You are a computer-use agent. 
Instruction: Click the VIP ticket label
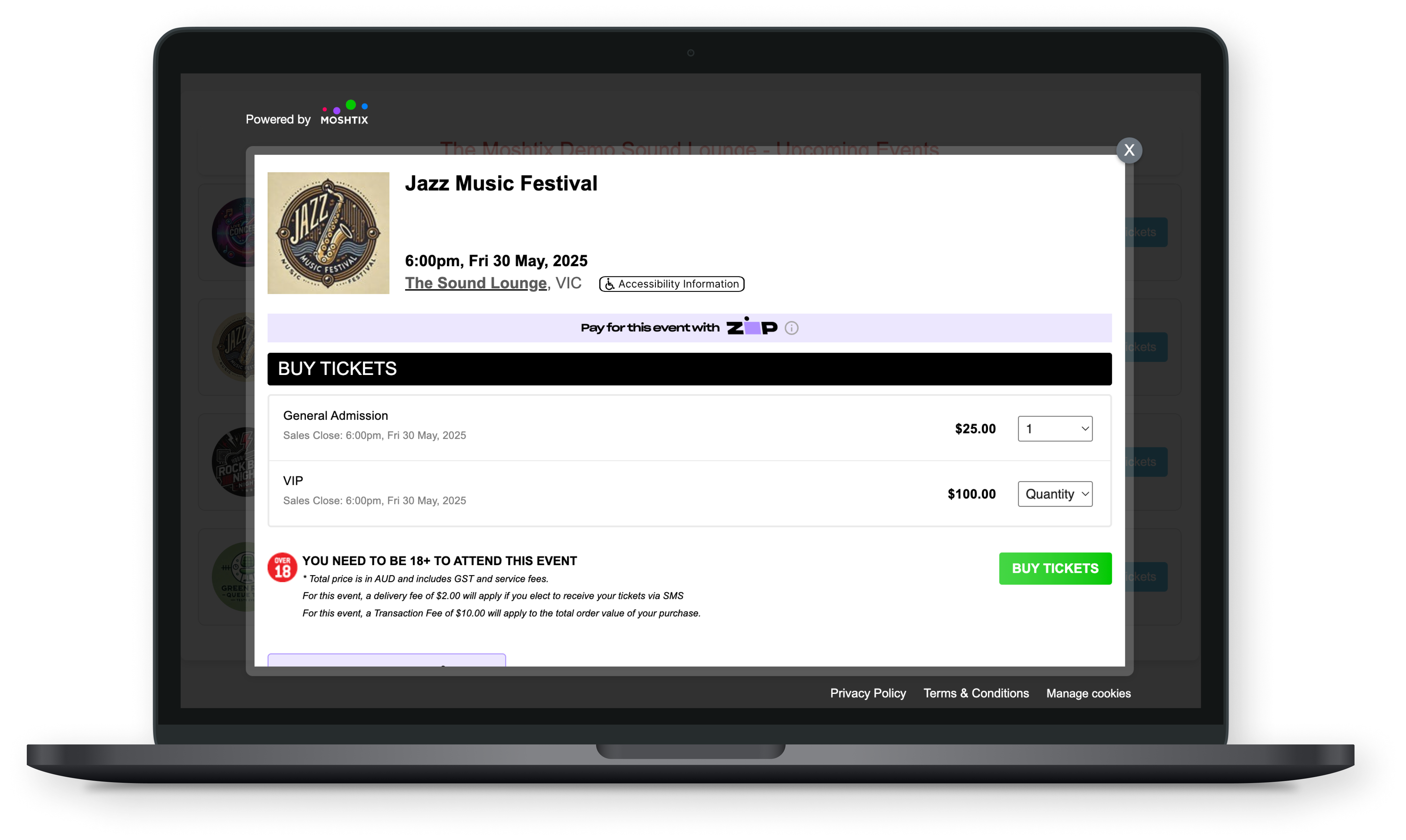coord(293,481)
